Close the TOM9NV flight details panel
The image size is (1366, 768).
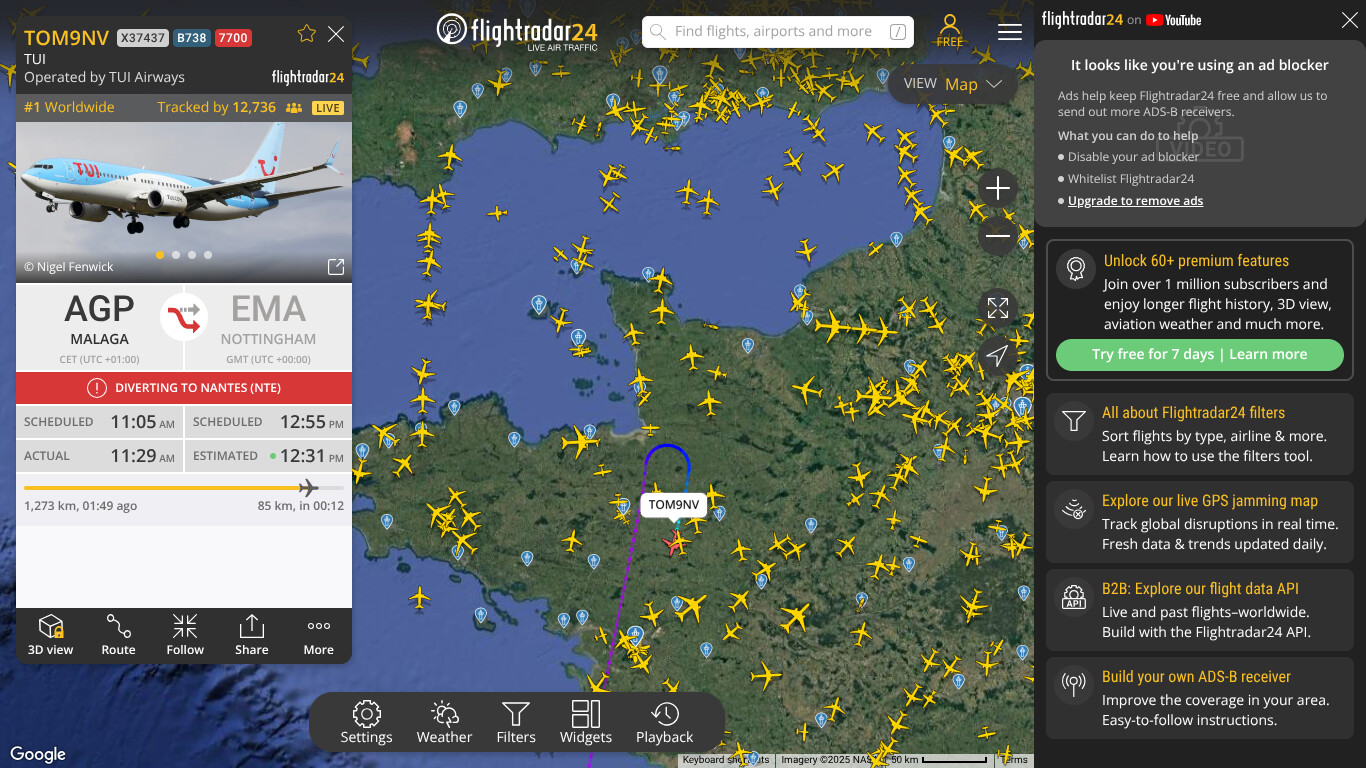click(x=336, y=34)
